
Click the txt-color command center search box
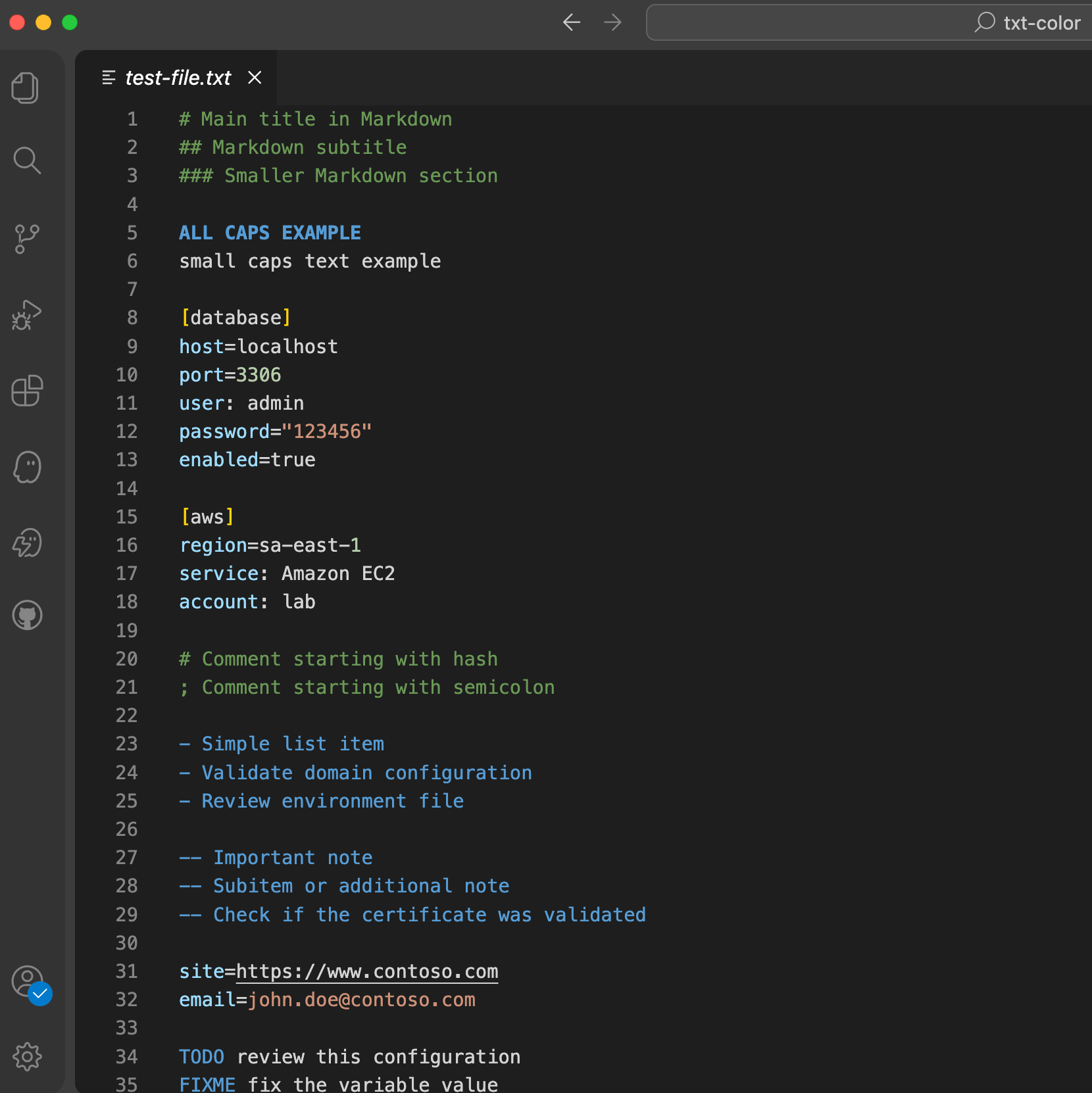[869, 22]
